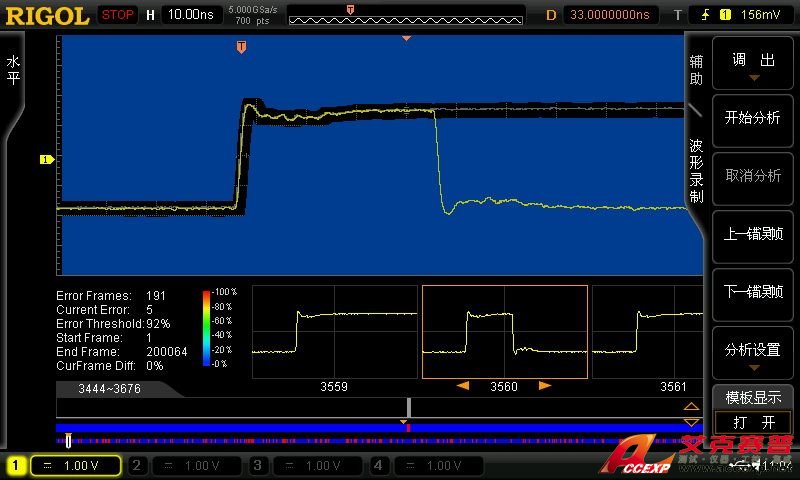Enable channel 2 in the bottom bar
800x480 pixels.
(185, 465)
